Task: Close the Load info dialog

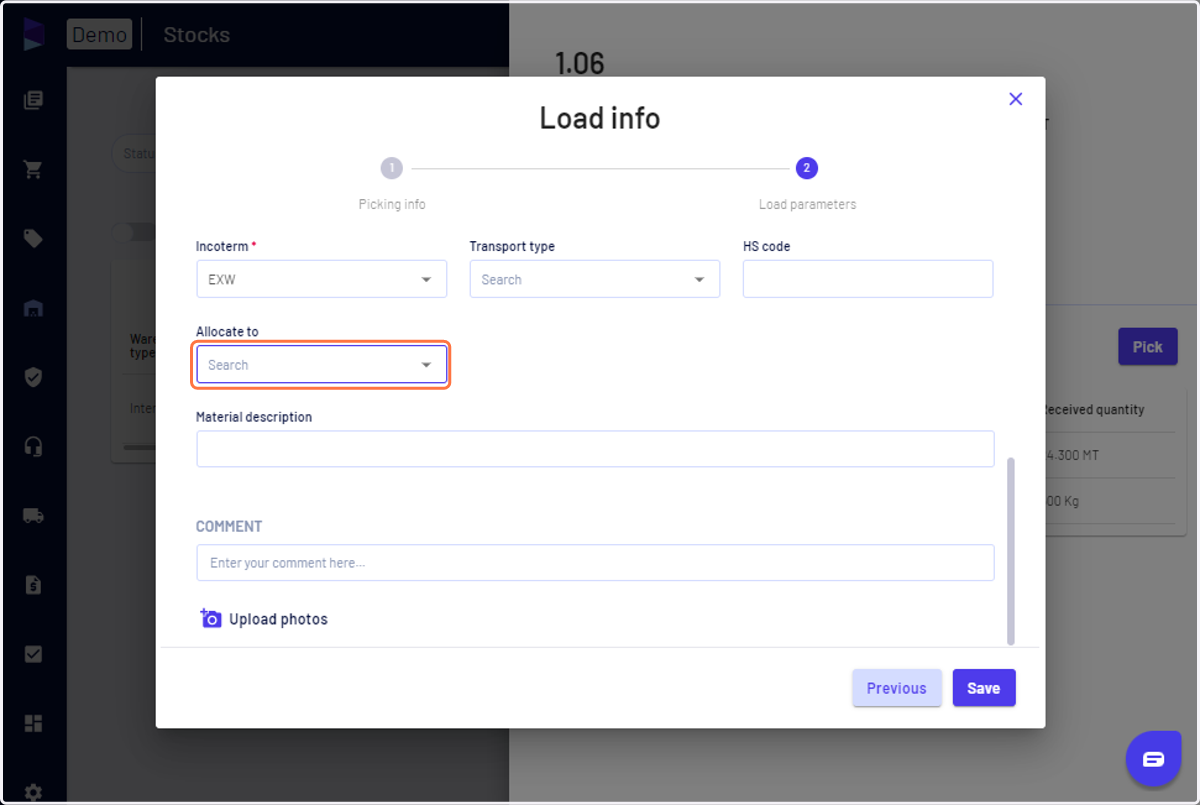Action: (1015, 99)
